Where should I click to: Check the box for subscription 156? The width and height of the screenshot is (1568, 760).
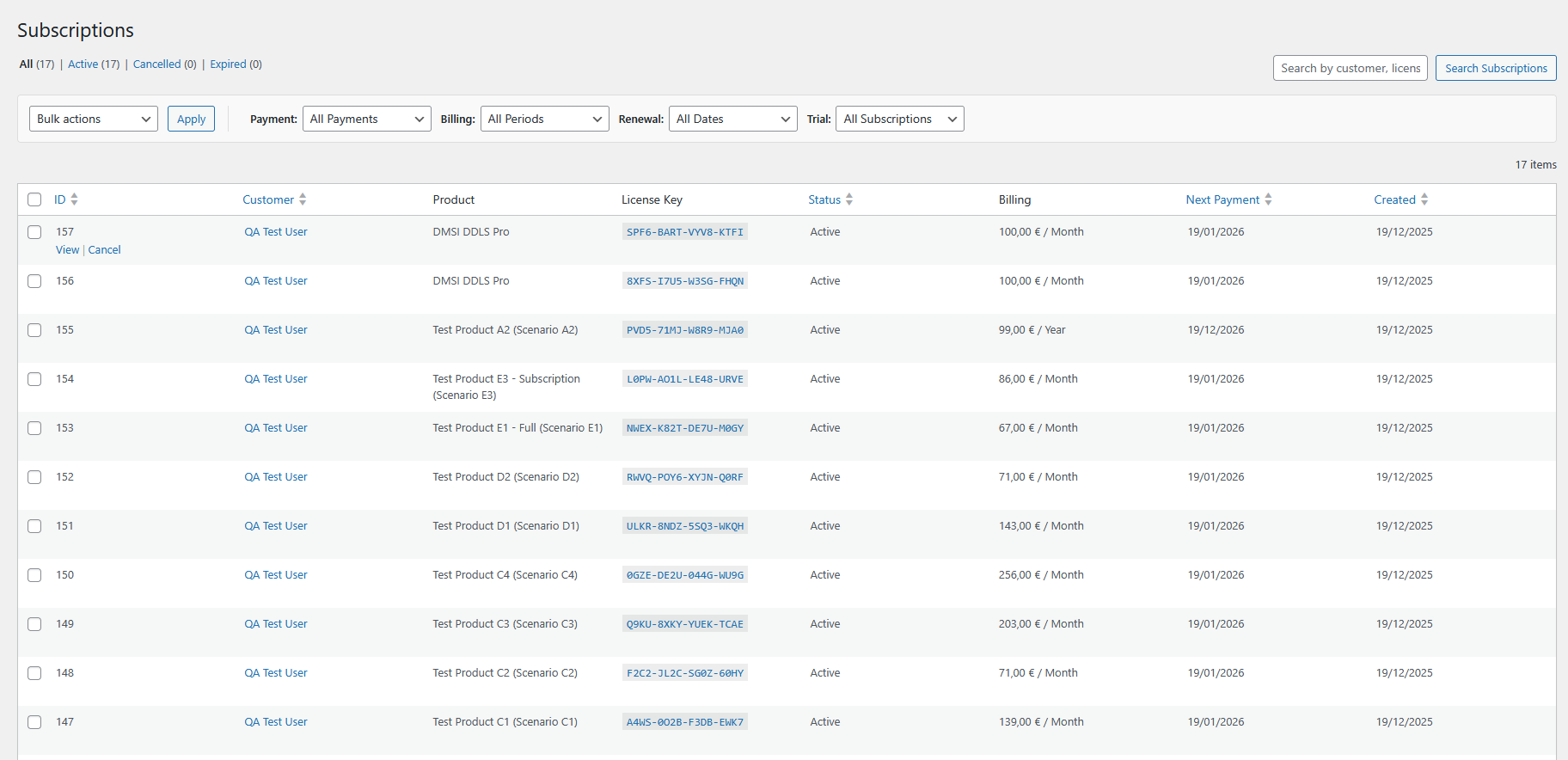pos(34,281)
